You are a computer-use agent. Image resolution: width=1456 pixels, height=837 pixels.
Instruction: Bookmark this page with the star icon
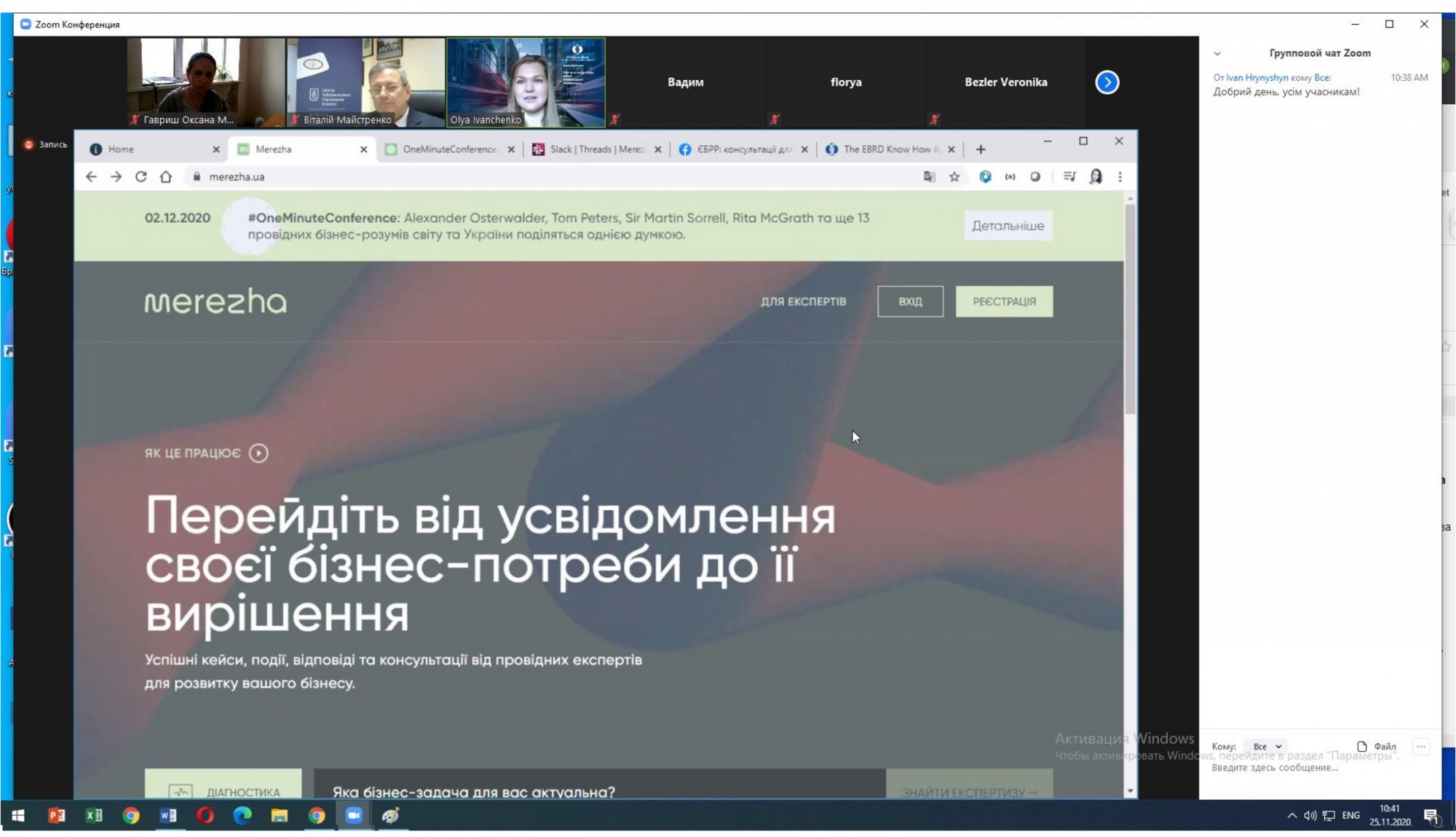[x=954, y=177]
